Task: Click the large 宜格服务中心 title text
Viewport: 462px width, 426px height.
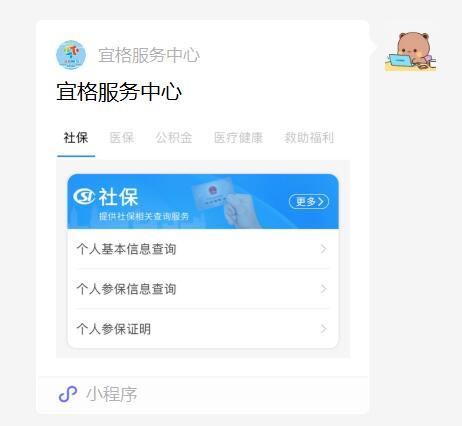Action: [119, 92]
